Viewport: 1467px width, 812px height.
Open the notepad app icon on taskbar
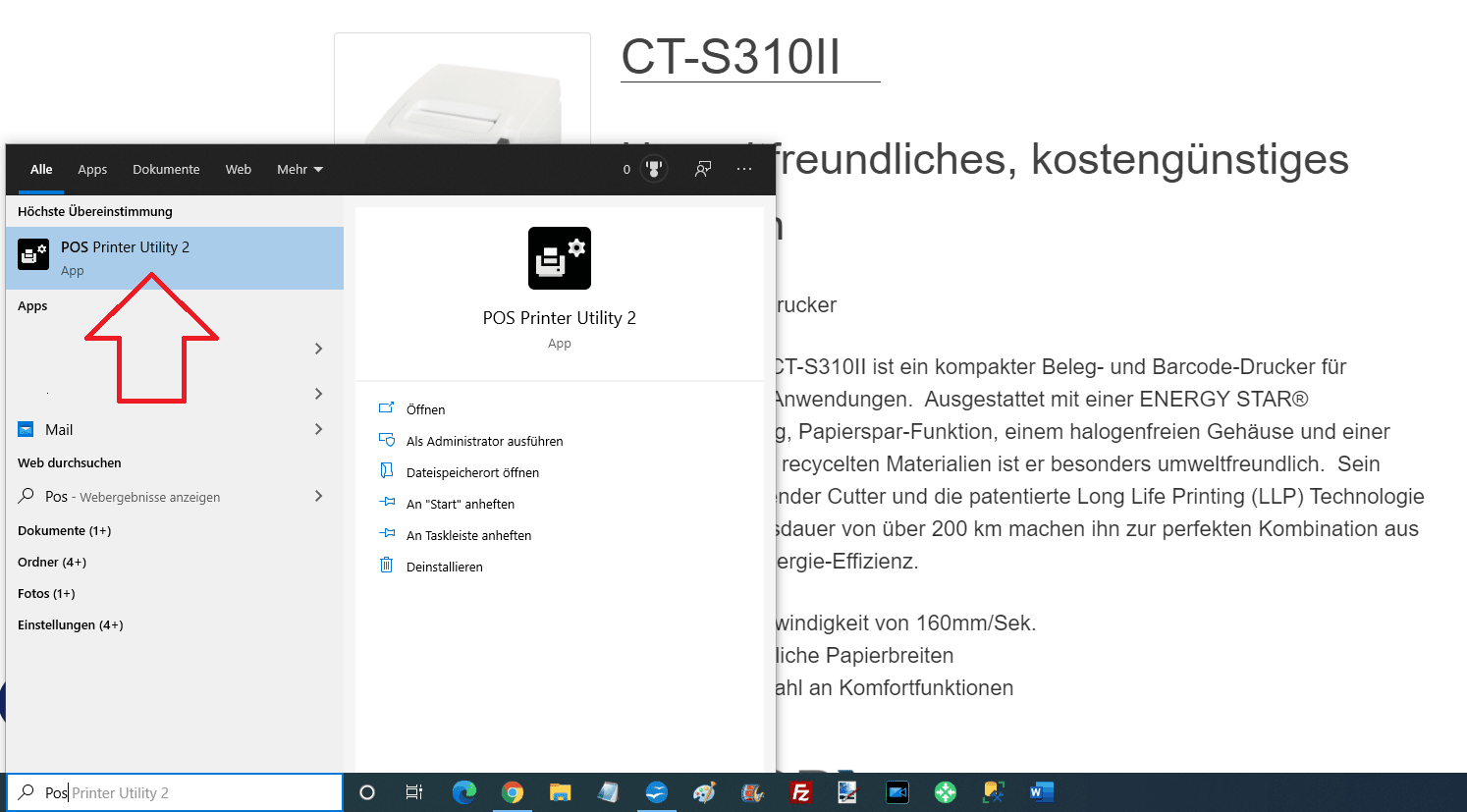(x=608, y=792)
